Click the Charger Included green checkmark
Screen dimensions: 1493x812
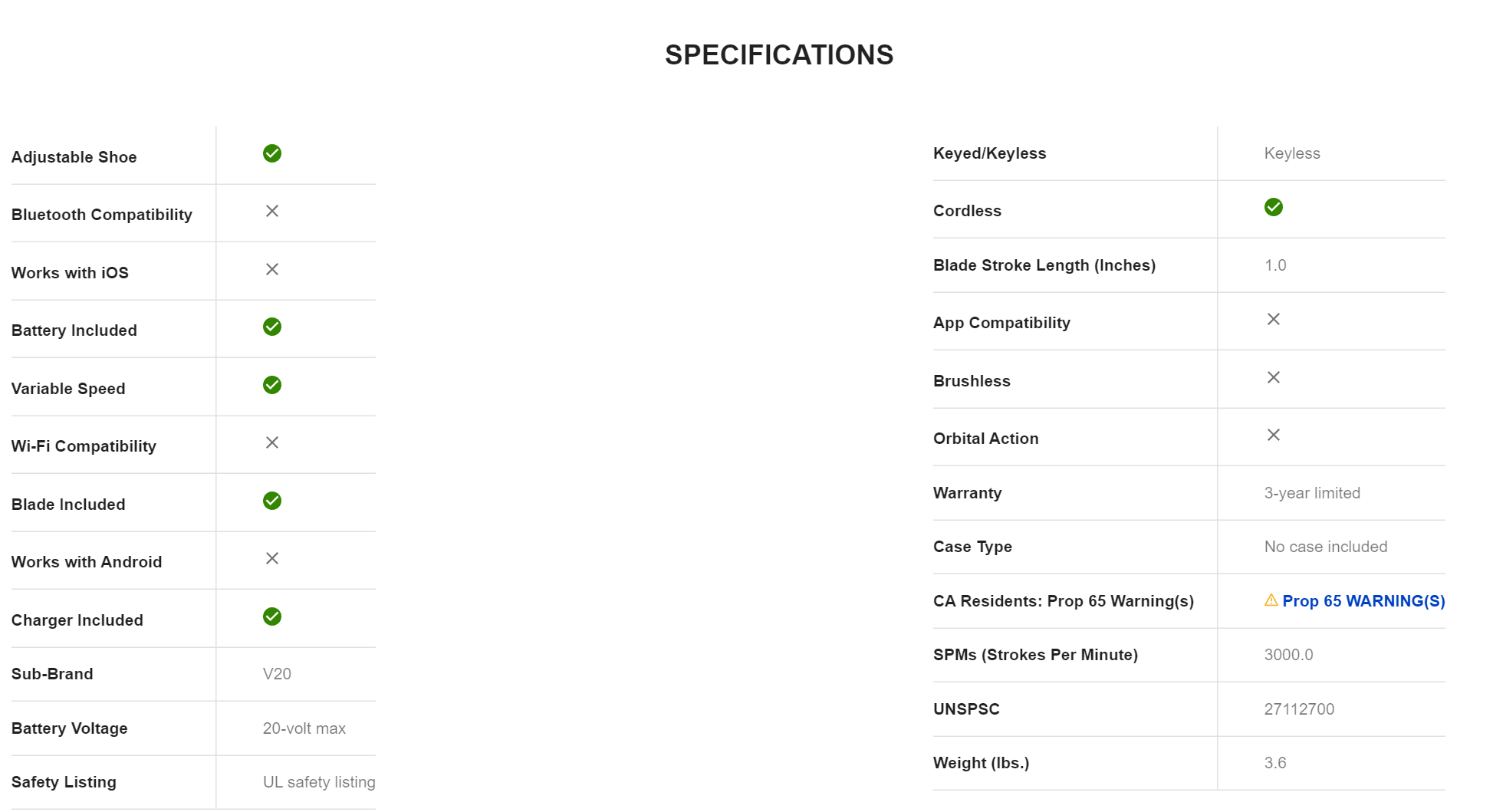coord(272,616)
